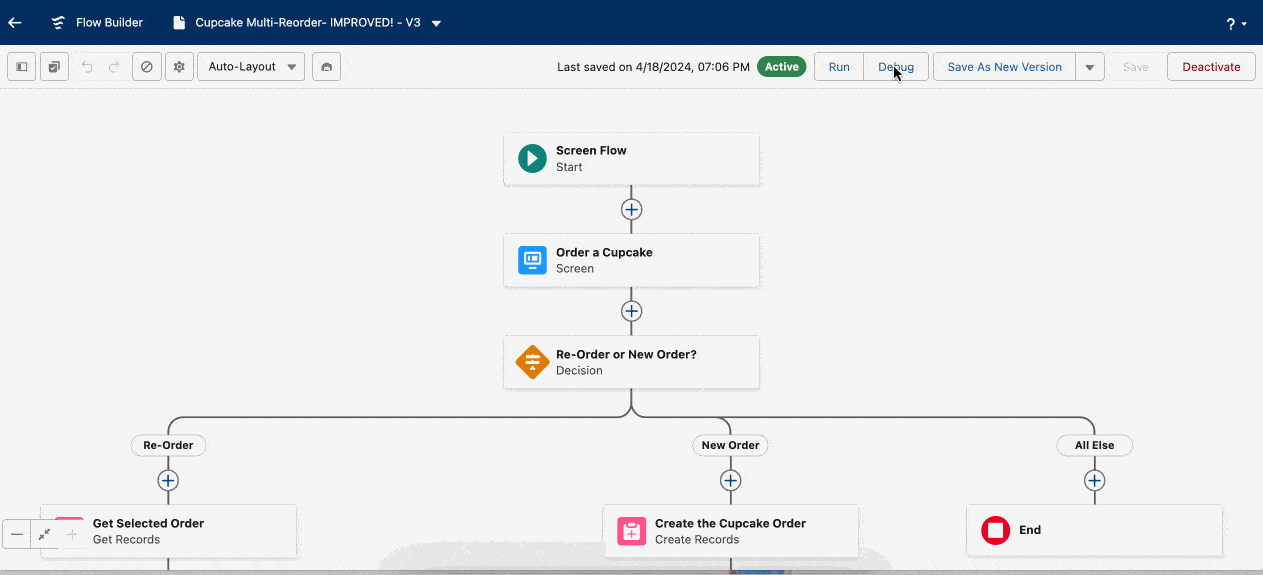Select the orange Decision diamond icon
Screen dimensions: 1263x575
click(x=532, y=362)
